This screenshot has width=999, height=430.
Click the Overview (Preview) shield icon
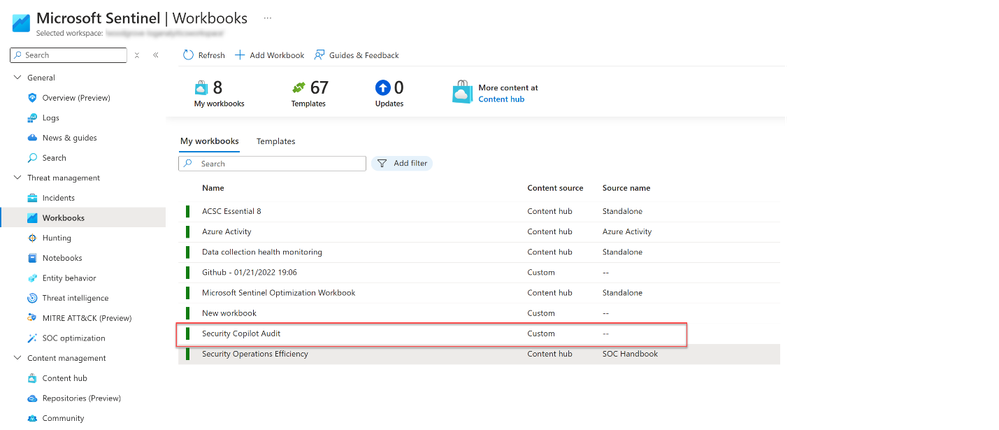point(32,97)
